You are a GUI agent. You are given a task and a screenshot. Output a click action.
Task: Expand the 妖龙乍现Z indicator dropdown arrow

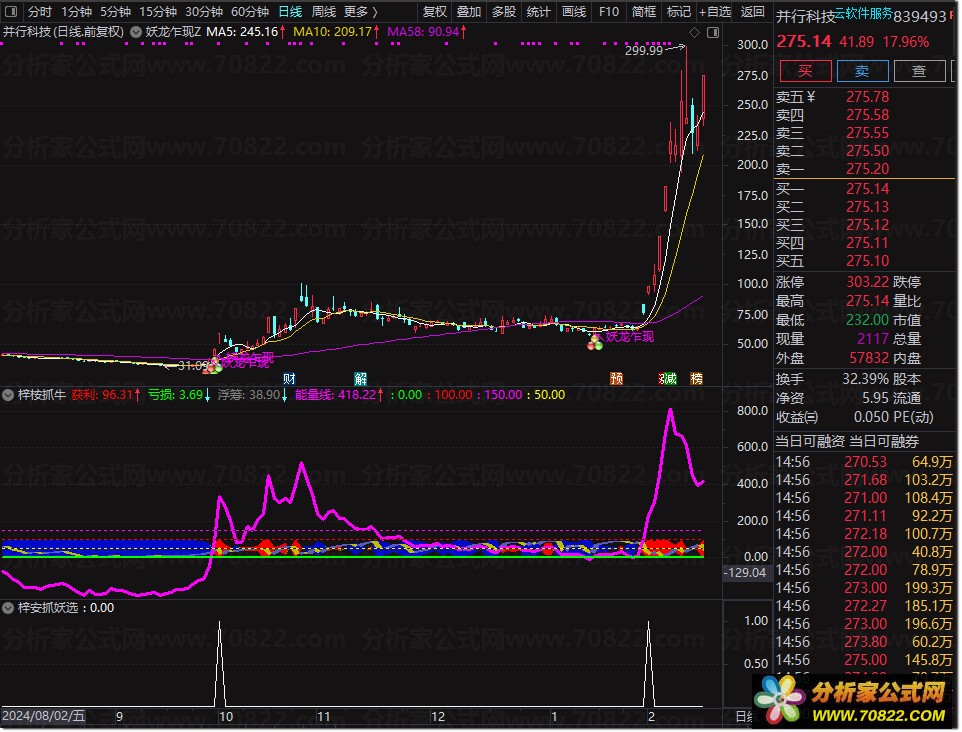(x=136, y=31)
